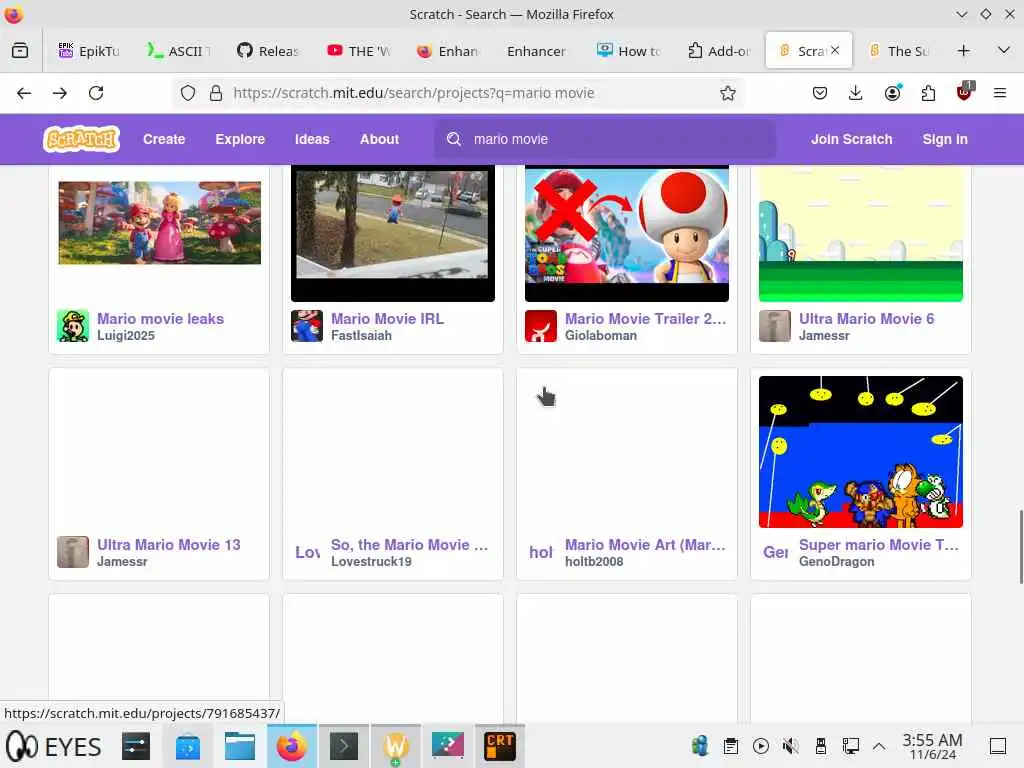The image size is (1024, 768).
Task: Open the file manager in taskbar
Action: pos(240,746)
